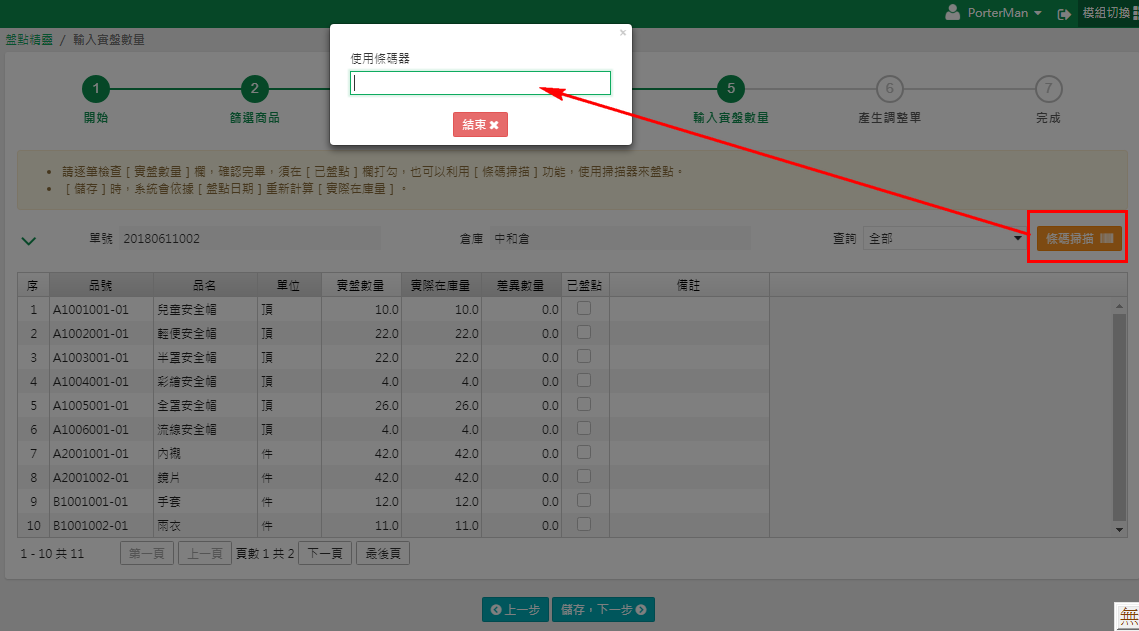Click the 品名 column header
Screen dimensions: 1139x631
[x=205, y=285]
